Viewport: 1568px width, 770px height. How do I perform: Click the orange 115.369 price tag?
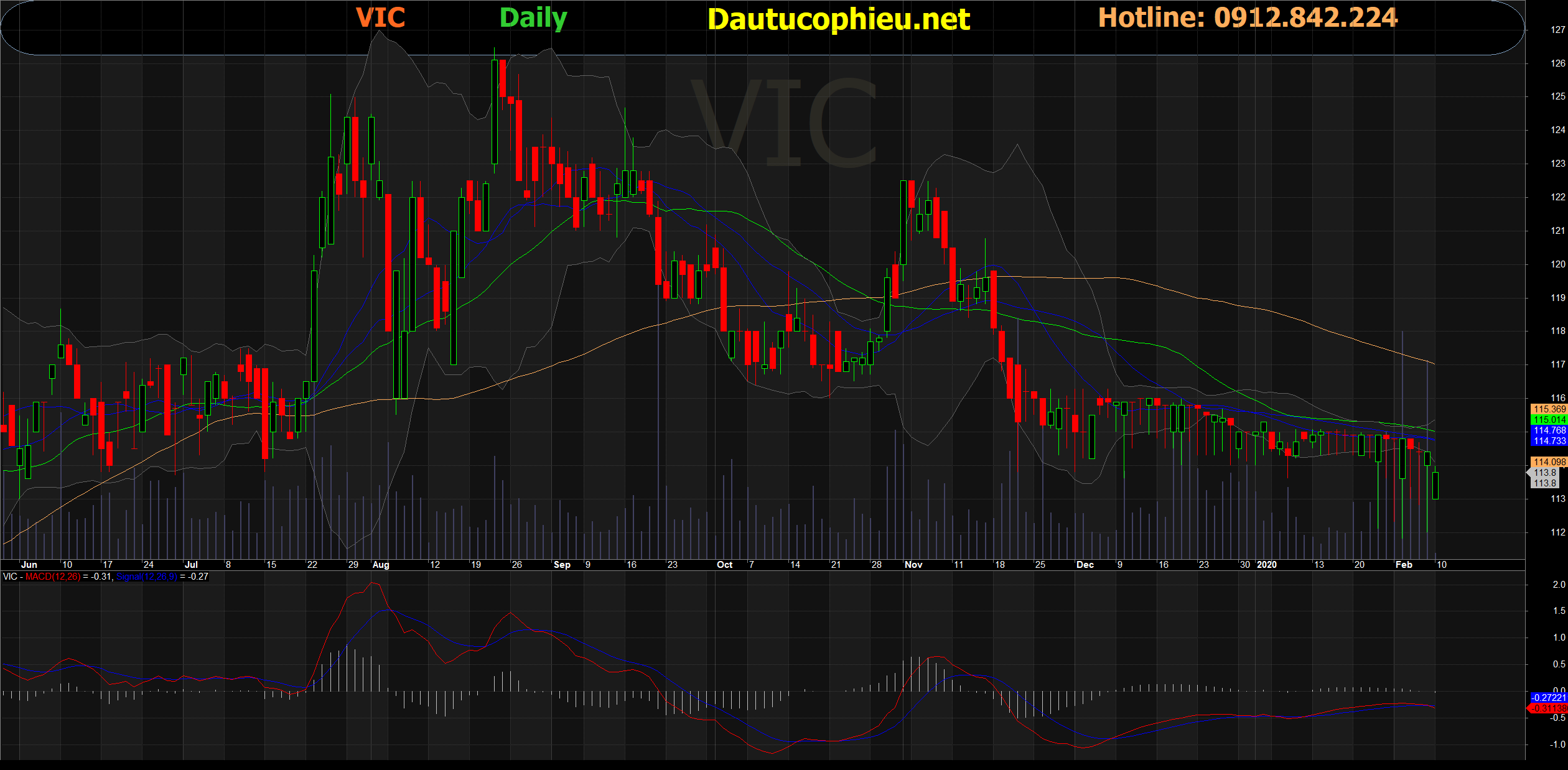pos(1549,409)
